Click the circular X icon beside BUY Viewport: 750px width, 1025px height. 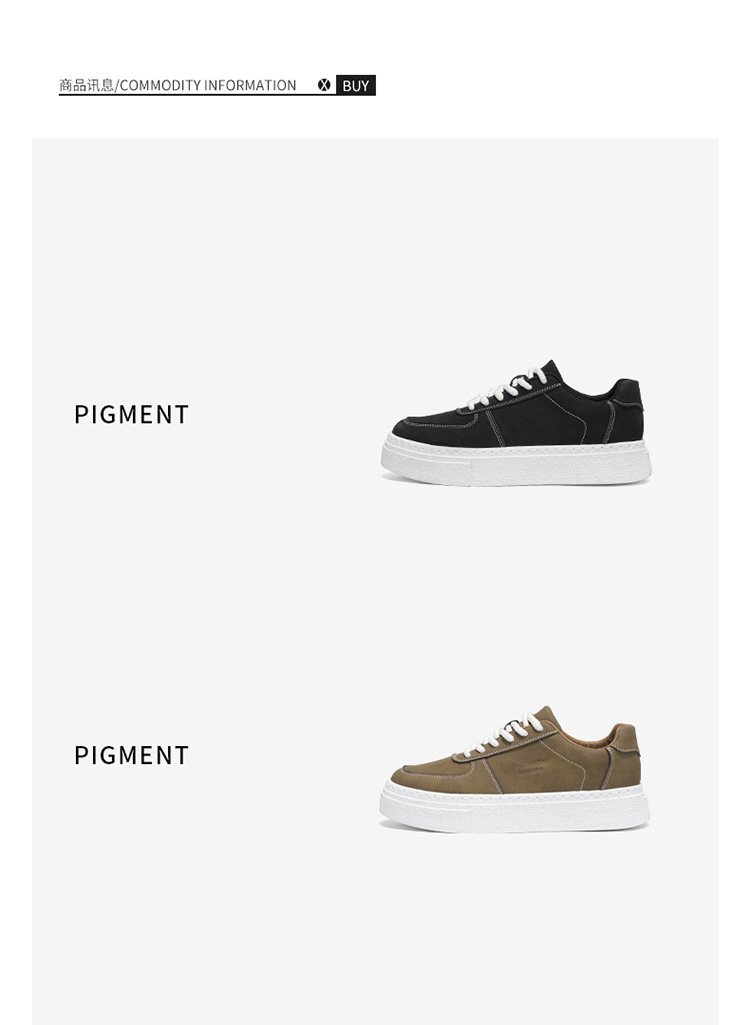pyautogui.click(x=324, y=85)
